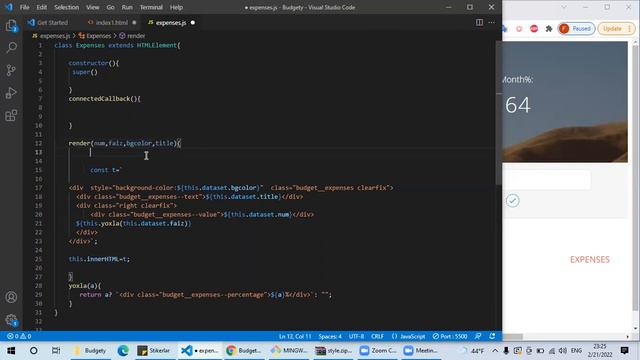Viewport: 640px width, 360px height.
Task: Click the input field in the browser page
Action: 546,180
